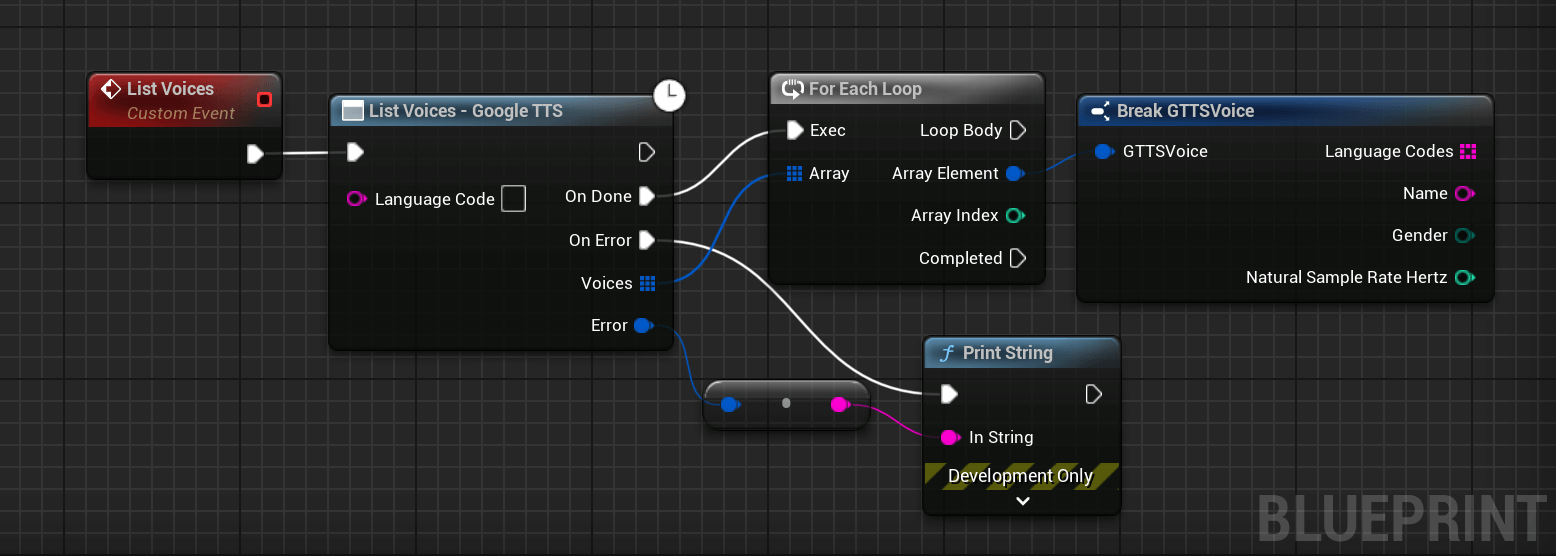Click the Array Element output pin
The height and width of the screenshot is (556, 1556).
click(1015, 173)
